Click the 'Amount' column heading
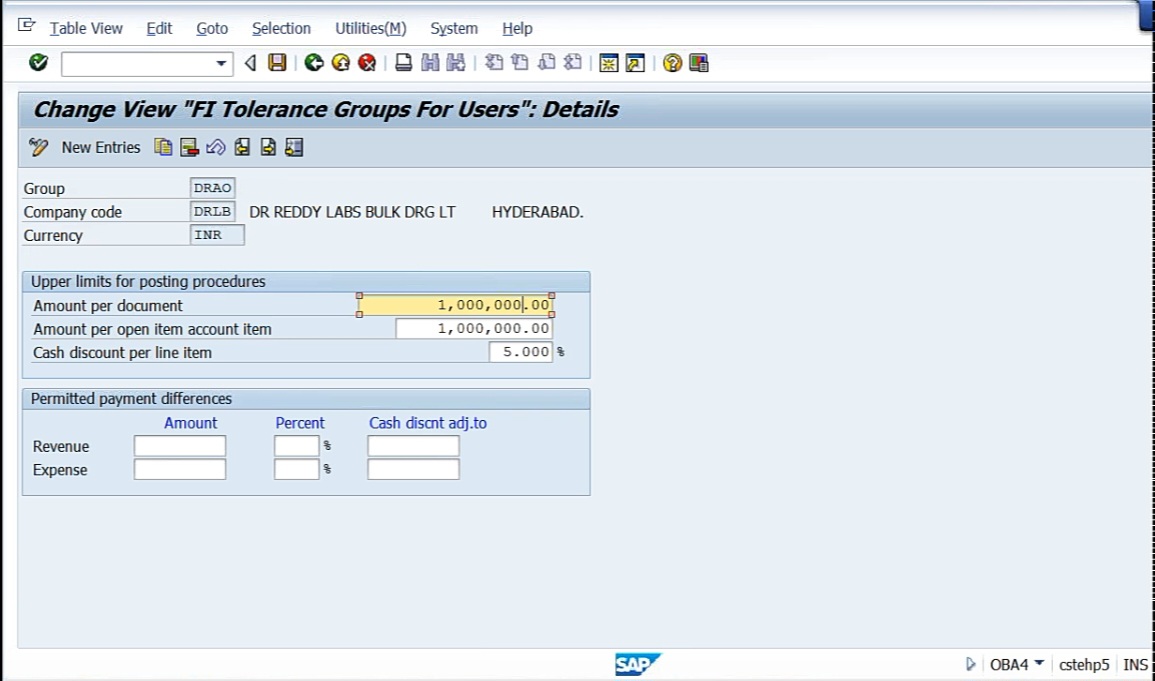Viewport: 1155px width, 681px height. [190, 423]
